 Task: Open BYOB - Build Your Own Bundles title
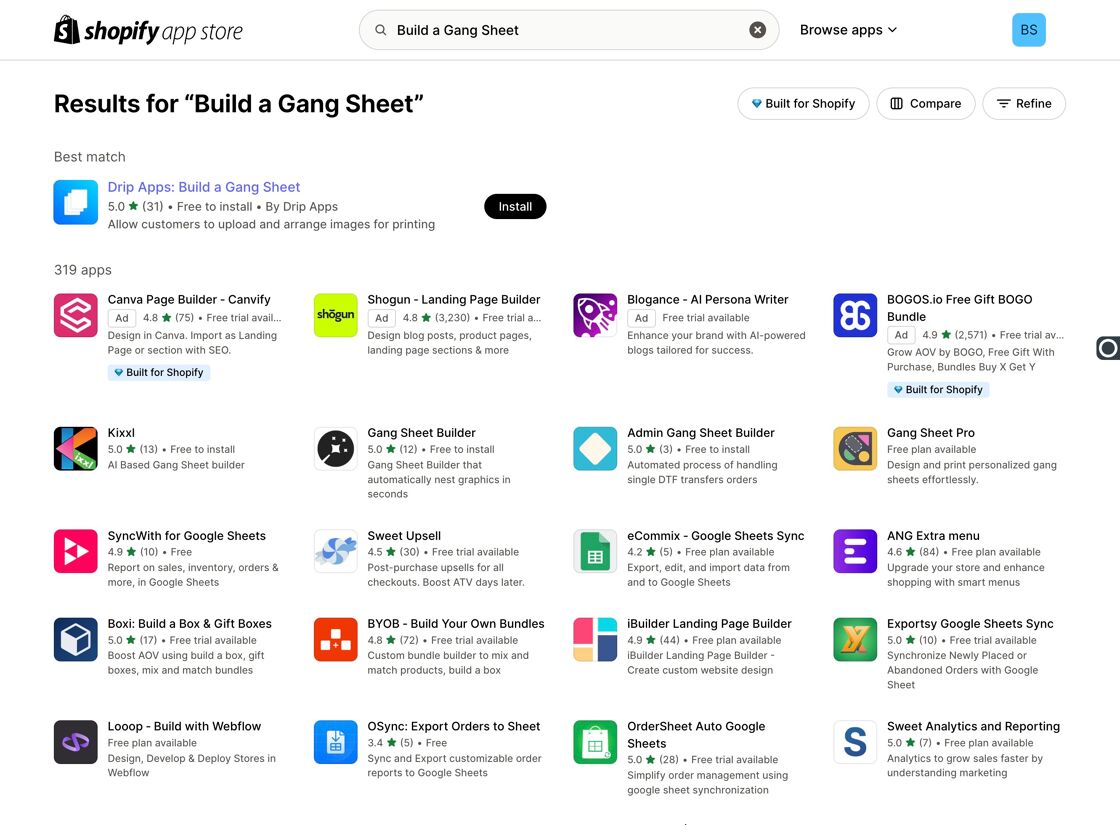pos(456,624)
